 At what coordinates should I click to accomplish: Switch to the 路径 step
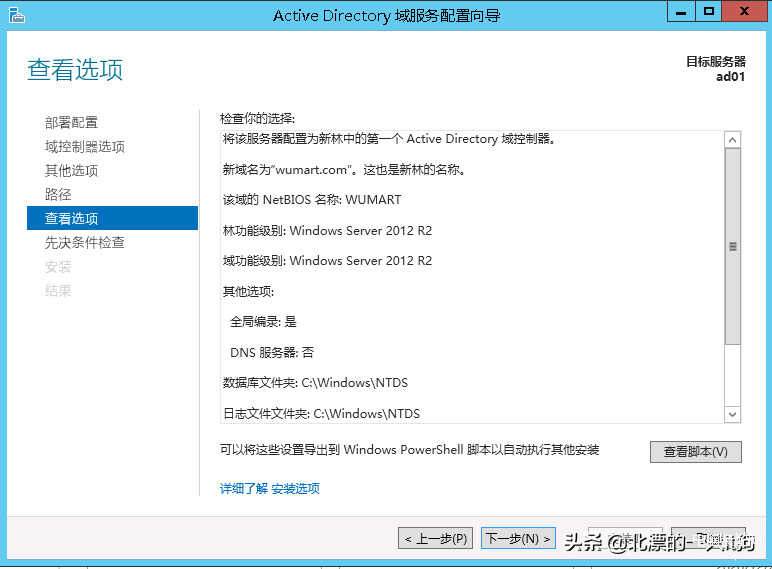coord(58,194)
